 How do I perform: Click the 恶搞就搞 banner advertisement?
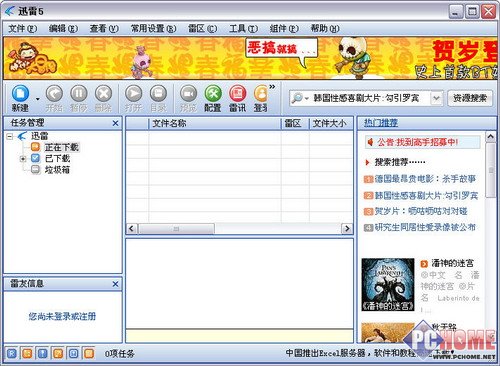[250, 58]
